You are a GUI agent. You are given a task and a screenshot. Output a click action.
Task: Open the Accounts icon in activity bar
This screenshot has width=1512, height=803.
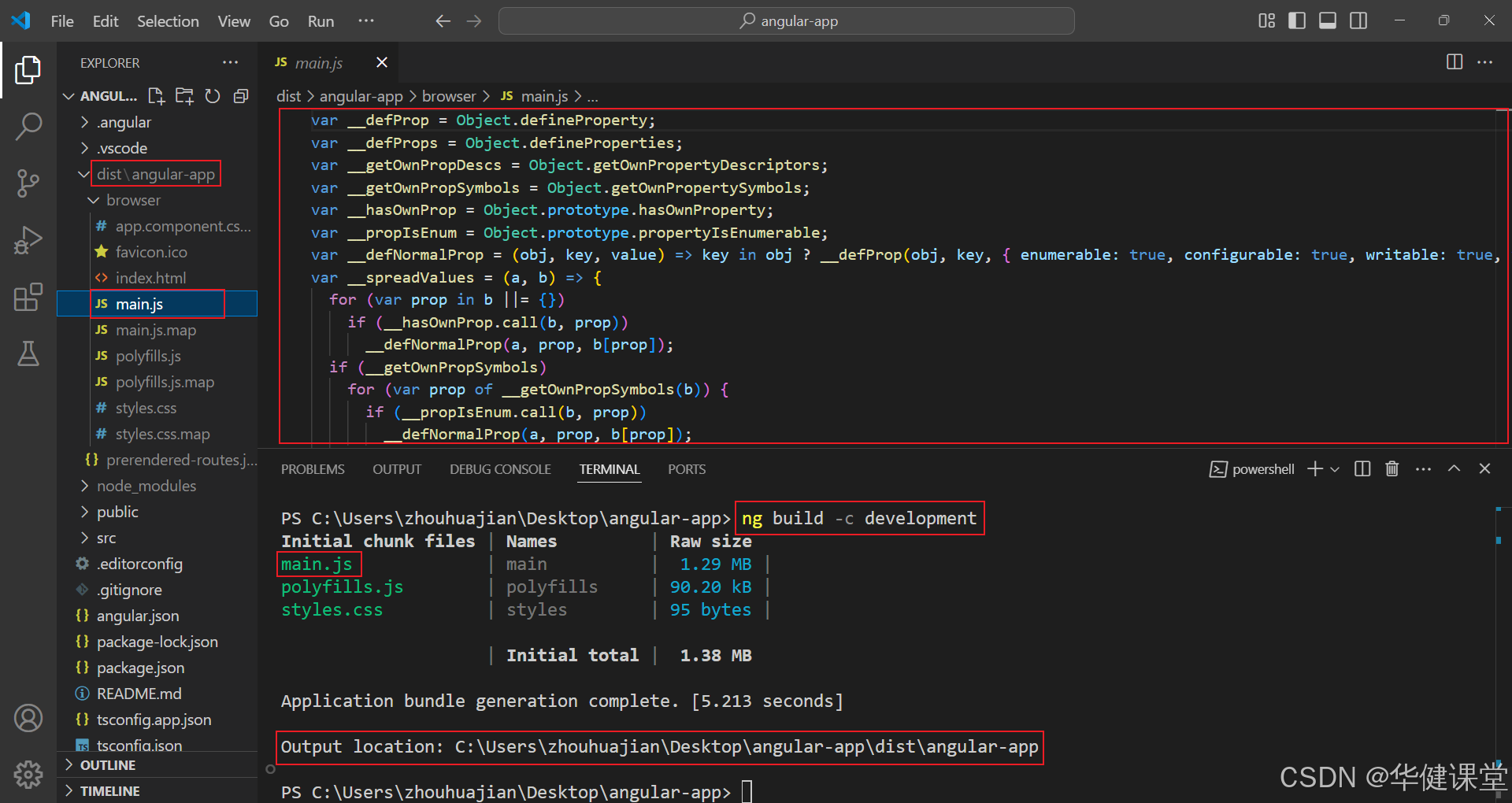click(x=28, y=718)
